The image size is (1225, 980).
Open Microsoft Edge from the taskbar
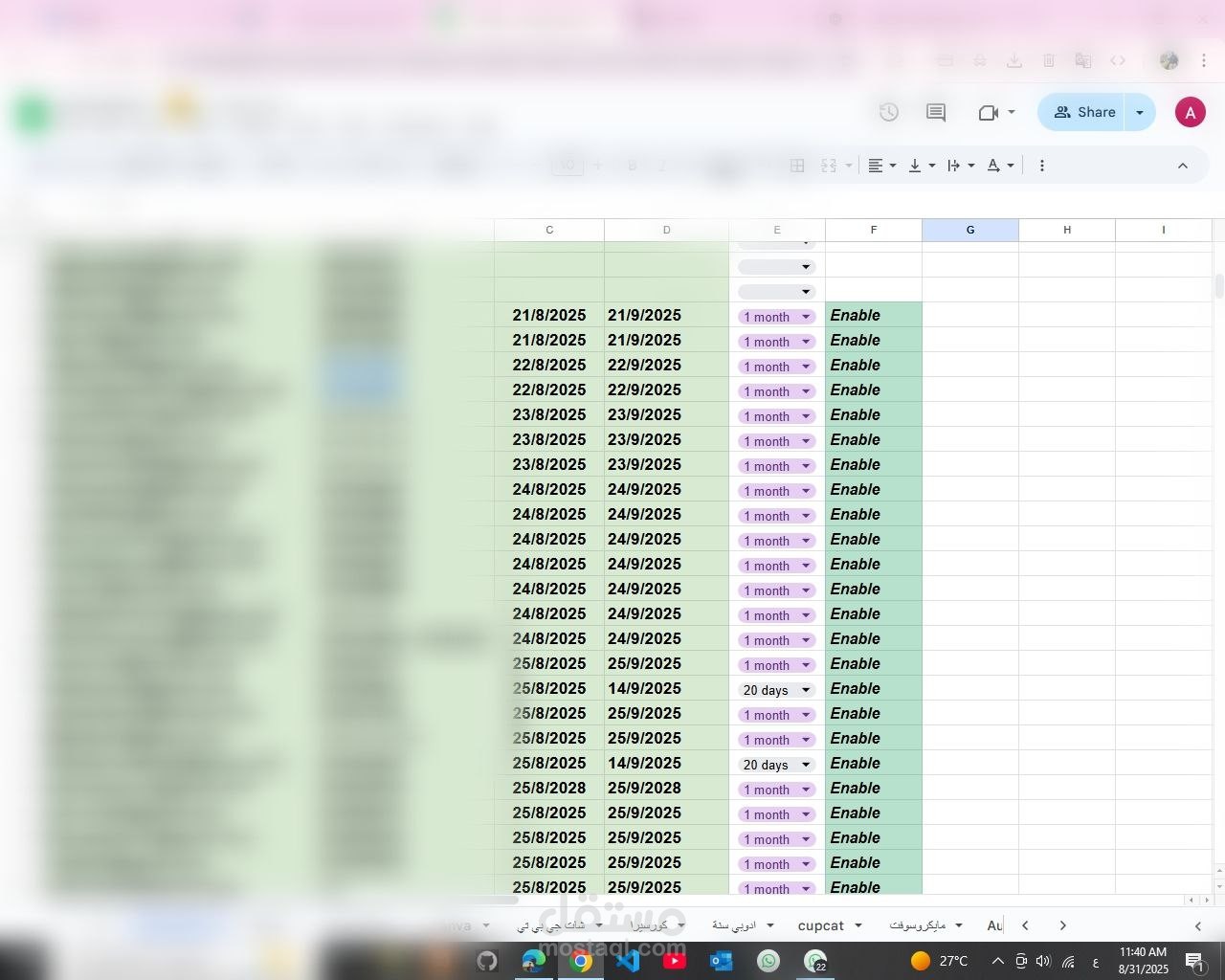pos(533,961)
